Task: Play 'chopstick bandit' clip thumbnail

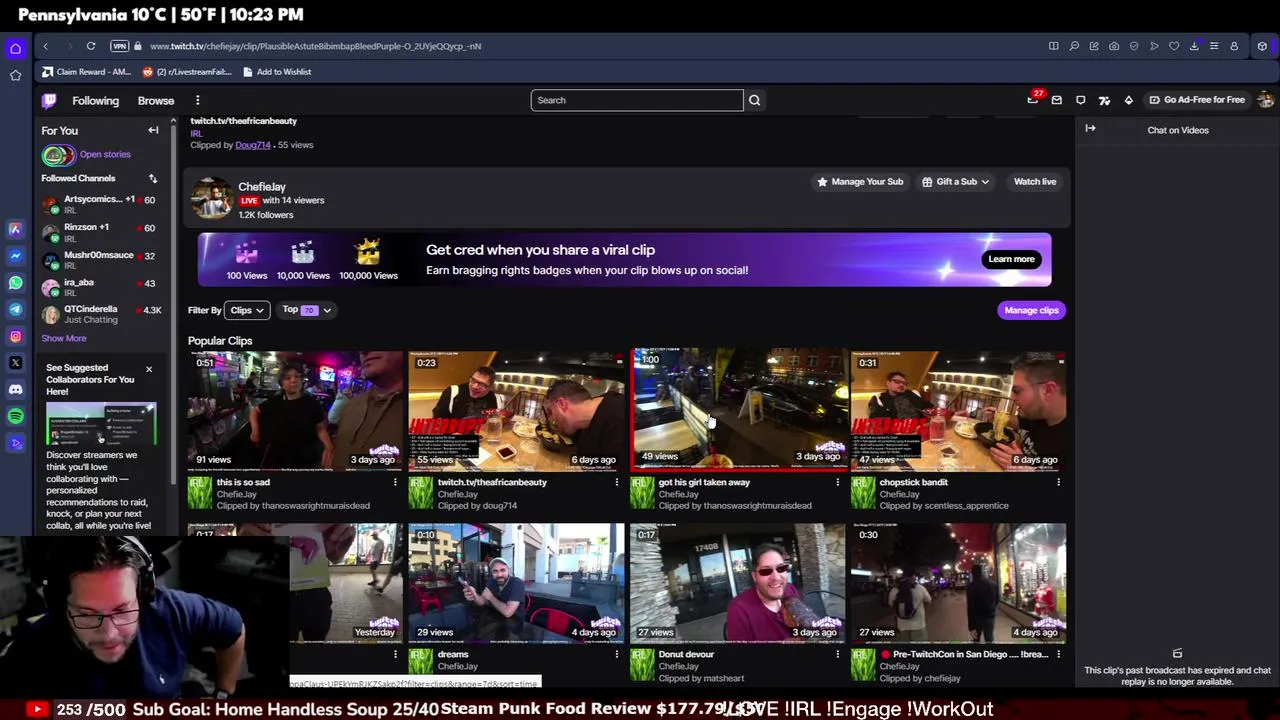Action: (x=958, y=409)
